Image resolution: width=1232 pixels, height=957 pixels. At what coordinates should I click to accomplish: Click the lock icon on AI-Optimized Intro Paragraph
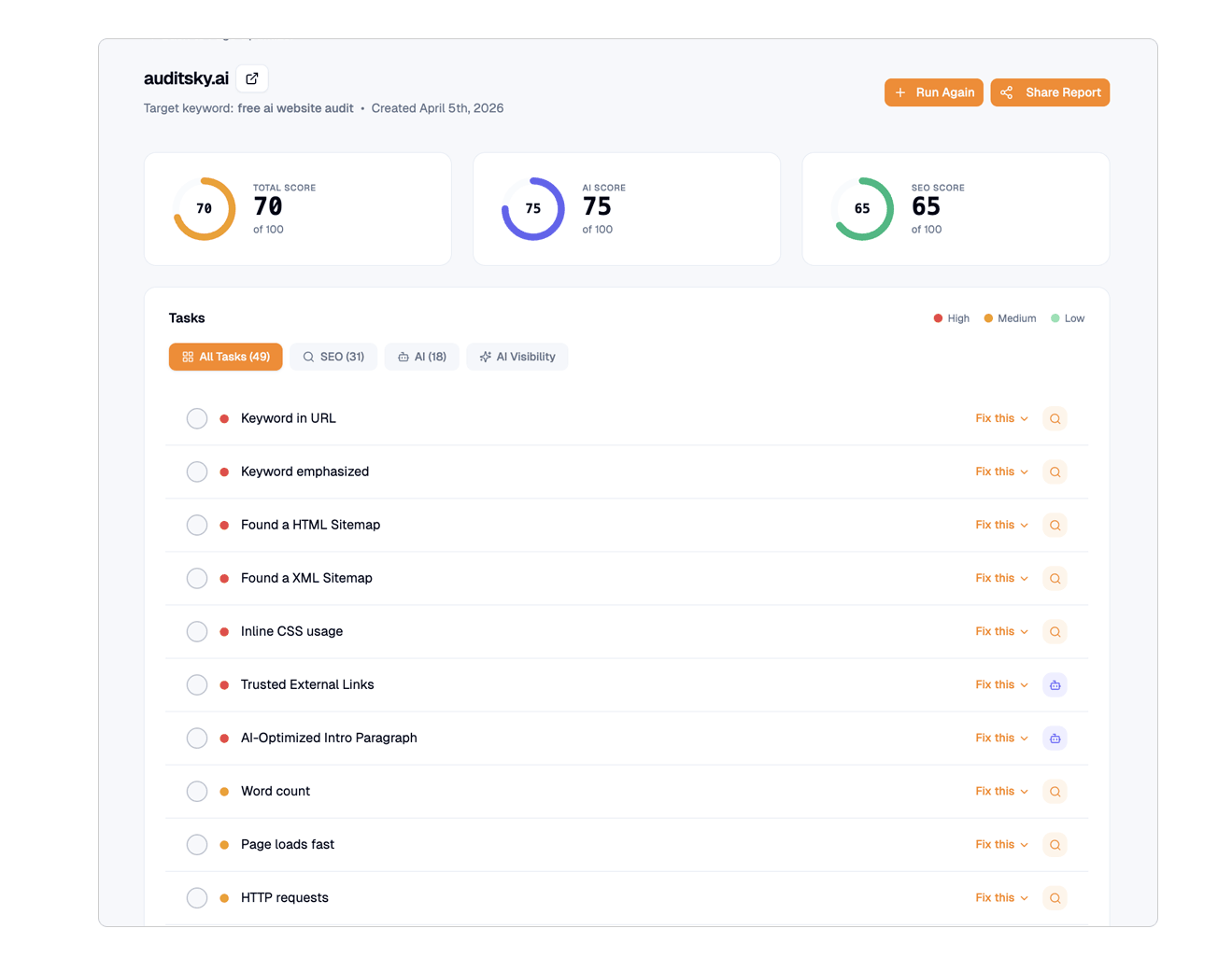point(1055,738)
